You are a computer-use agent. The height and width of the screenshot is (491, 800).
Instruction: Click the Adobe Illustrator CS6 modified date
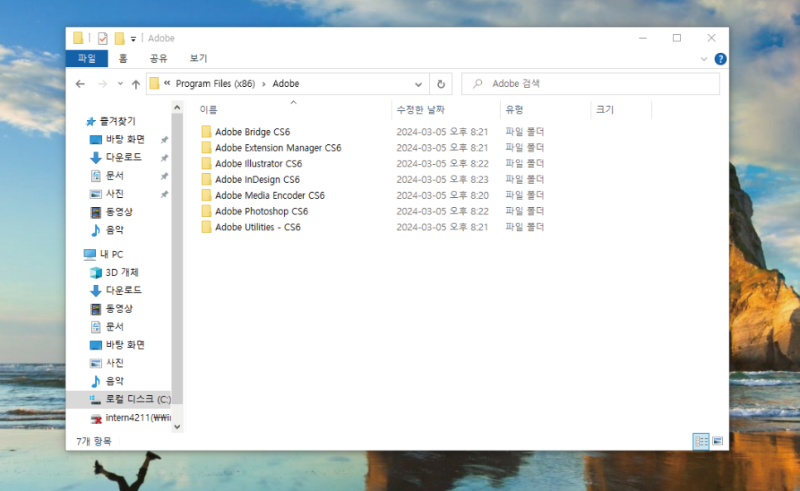pyautogui.click(x=442, y=163)
